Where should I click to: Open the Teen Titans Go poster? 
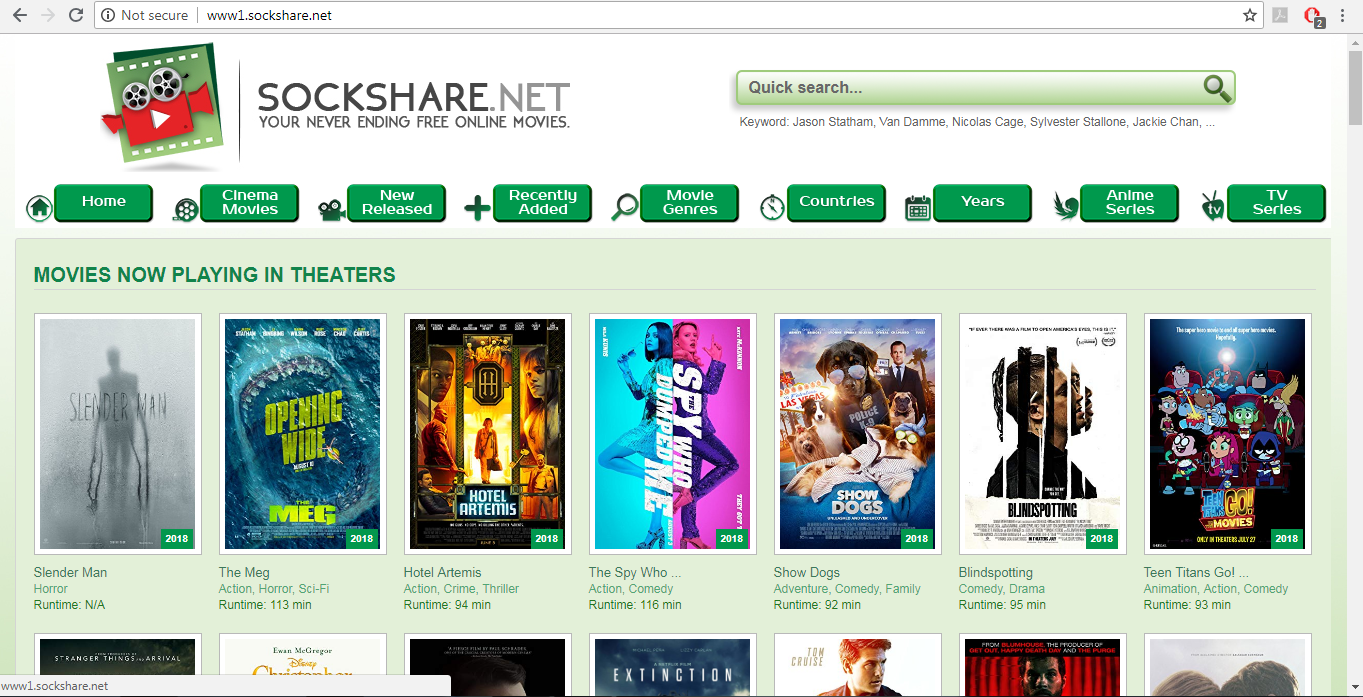(1228, 434)
